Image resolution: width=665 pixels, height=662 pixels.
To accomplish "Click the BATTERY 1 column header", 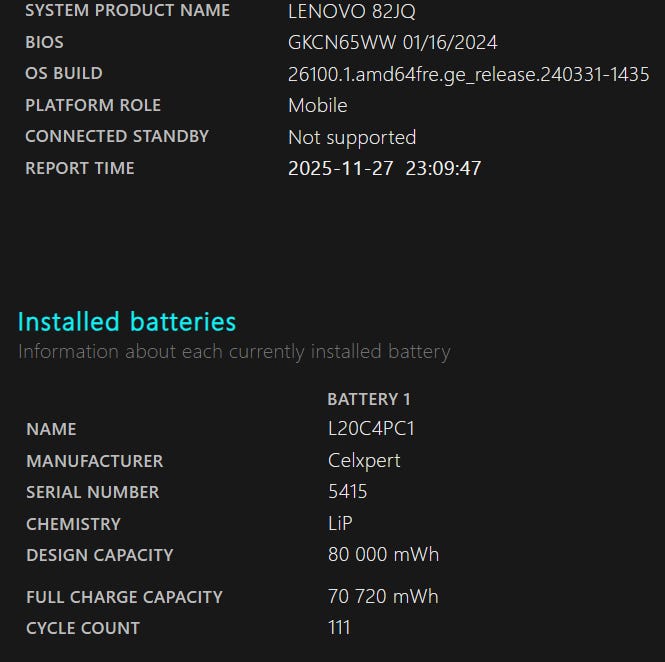I will point(369,399).
